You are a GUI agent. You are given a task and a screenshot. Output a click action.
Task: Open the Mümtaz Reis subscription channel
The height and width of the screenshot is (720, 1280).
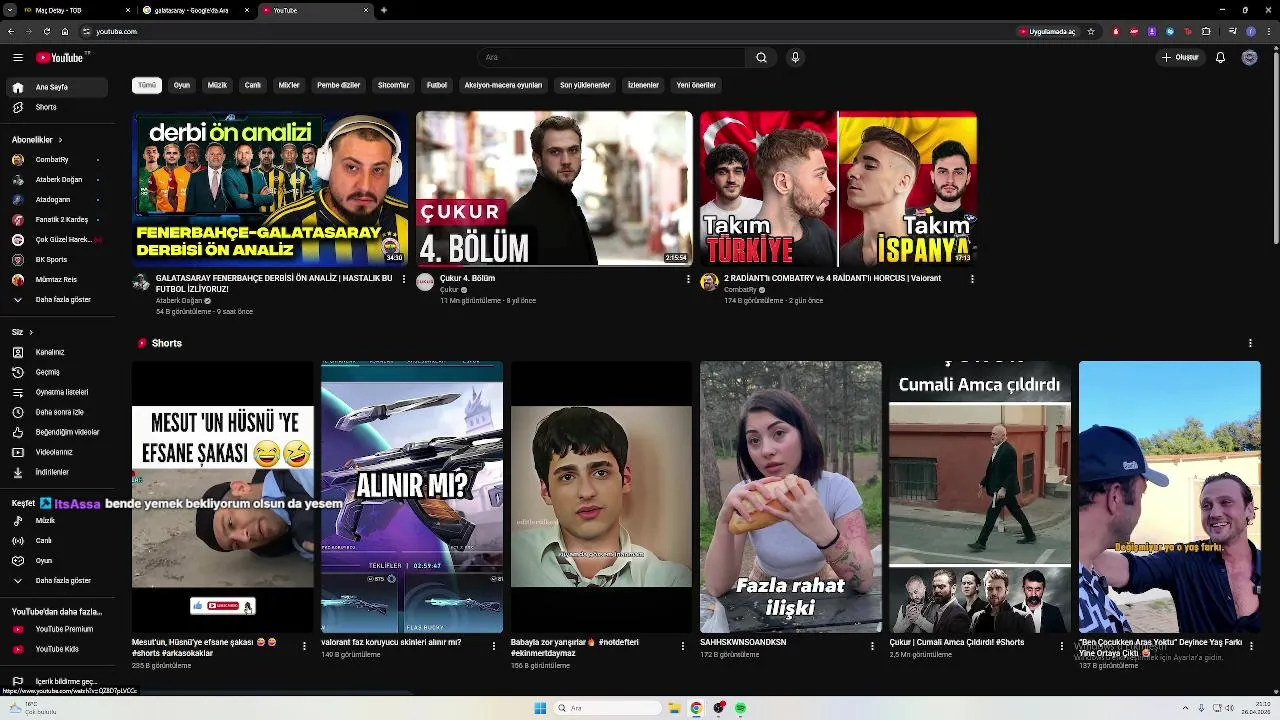click(x=55, y=280)
